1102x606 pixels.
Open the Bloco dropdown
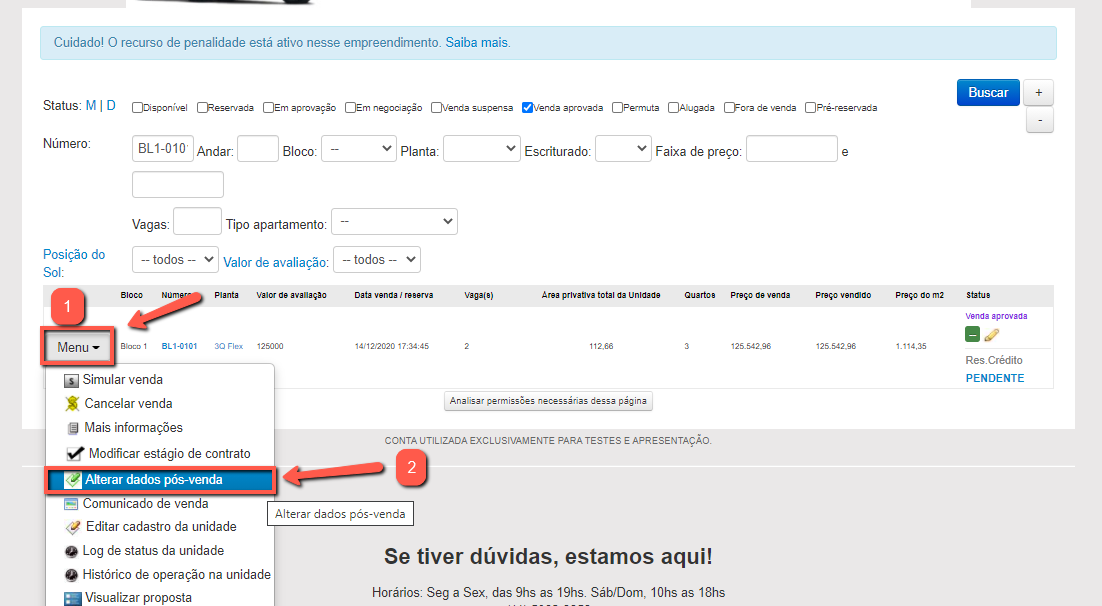click(x=359, y=149)
